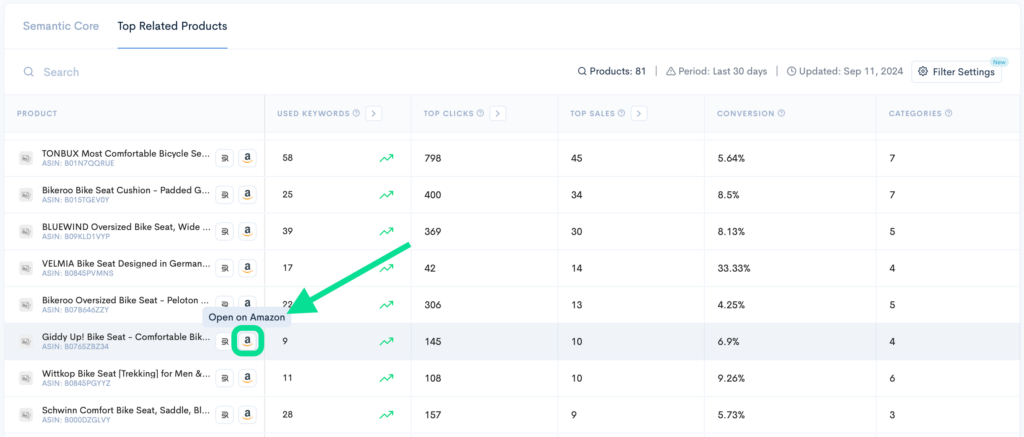The width and height of the screenshot is (1024, 437).
Task: Click help icon beside Conversion
Action: coord(781,113)
